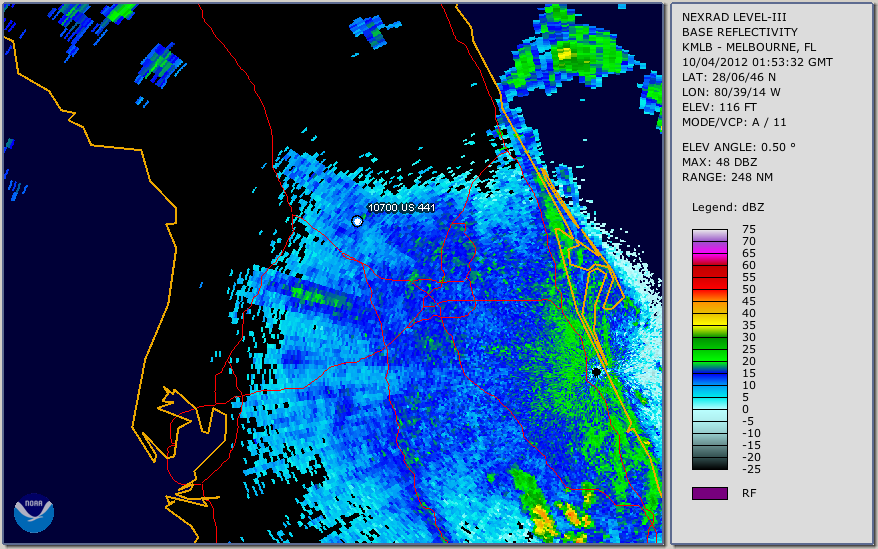
Task: Click the 30 value on the legend
Action: 749,337
